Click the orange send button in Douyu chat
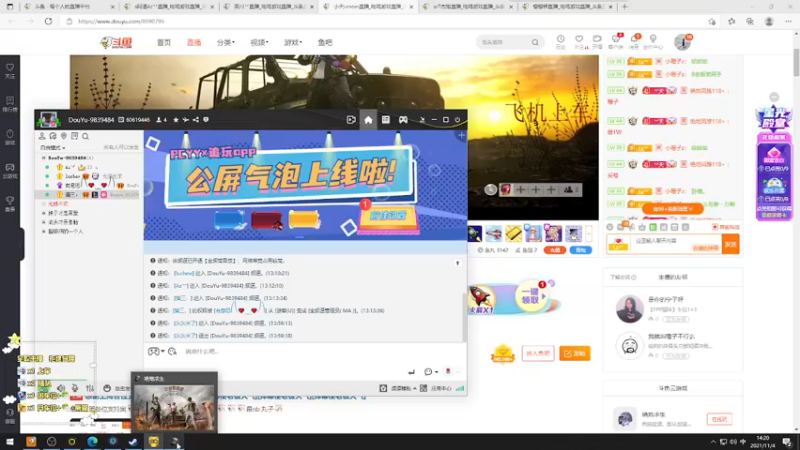Screen dimensions: 800x450 tap(731, 244)
